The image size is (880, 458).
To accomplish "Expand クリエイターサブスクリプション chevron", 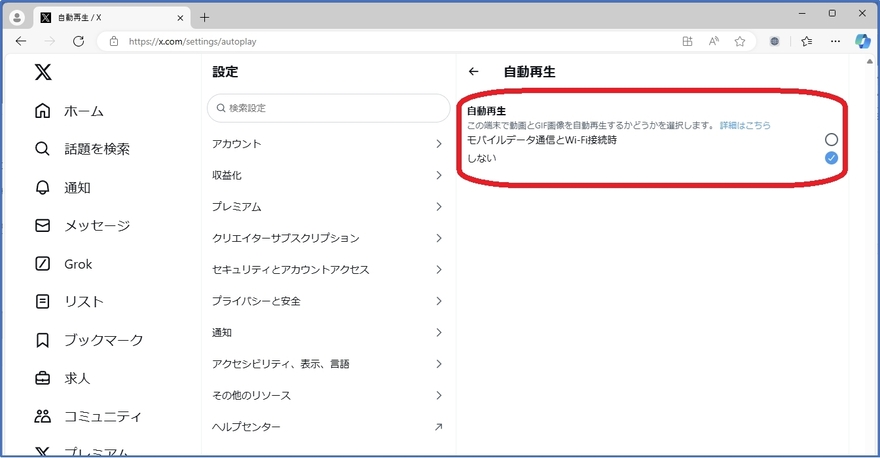I will [439, 238].
